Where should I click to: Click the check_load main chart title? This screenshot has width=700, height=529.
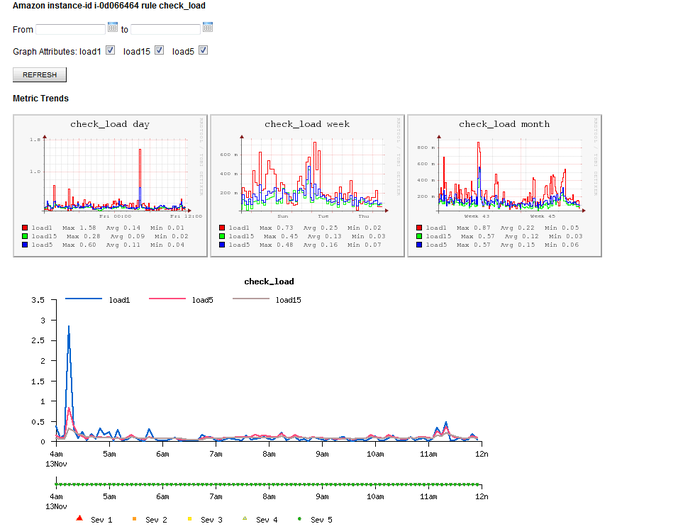pyautogui.click(x=269, y=282)
